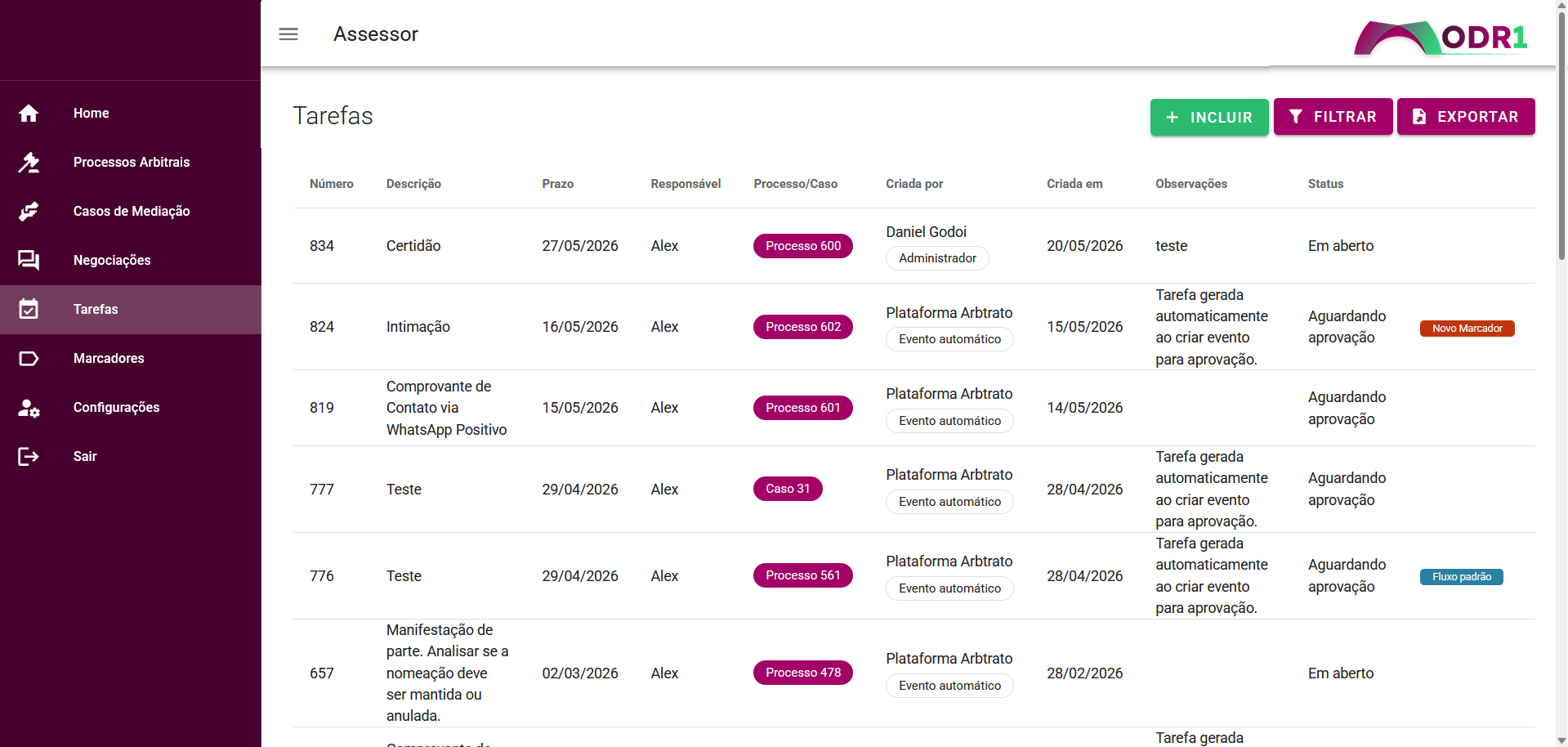Click the Certidão description cell
The image size is (1568, 747).
[x=413, y=246]
